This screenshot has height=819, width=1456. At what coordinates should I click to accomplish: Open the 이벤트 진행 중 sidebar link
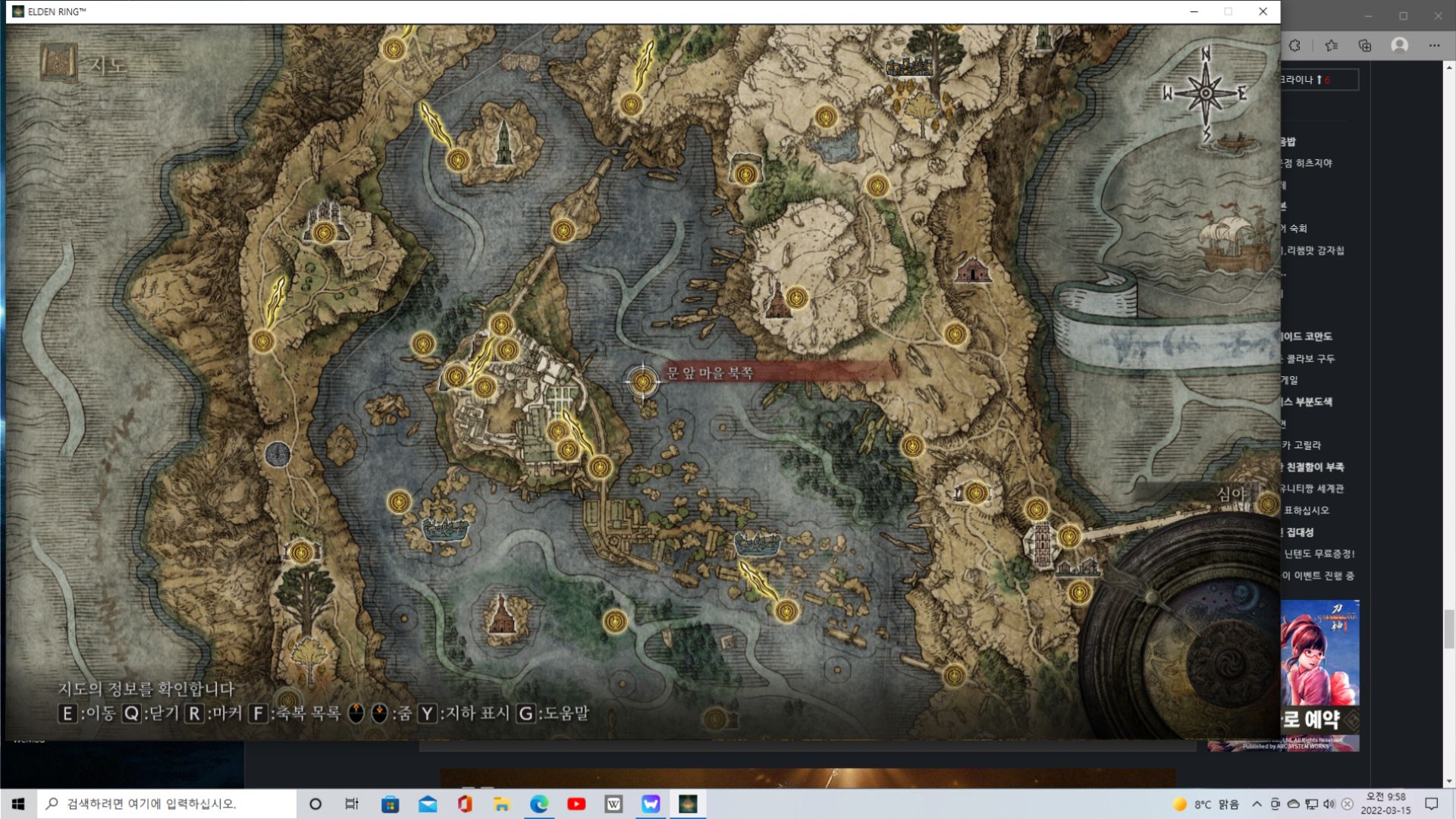[1319, 576]
